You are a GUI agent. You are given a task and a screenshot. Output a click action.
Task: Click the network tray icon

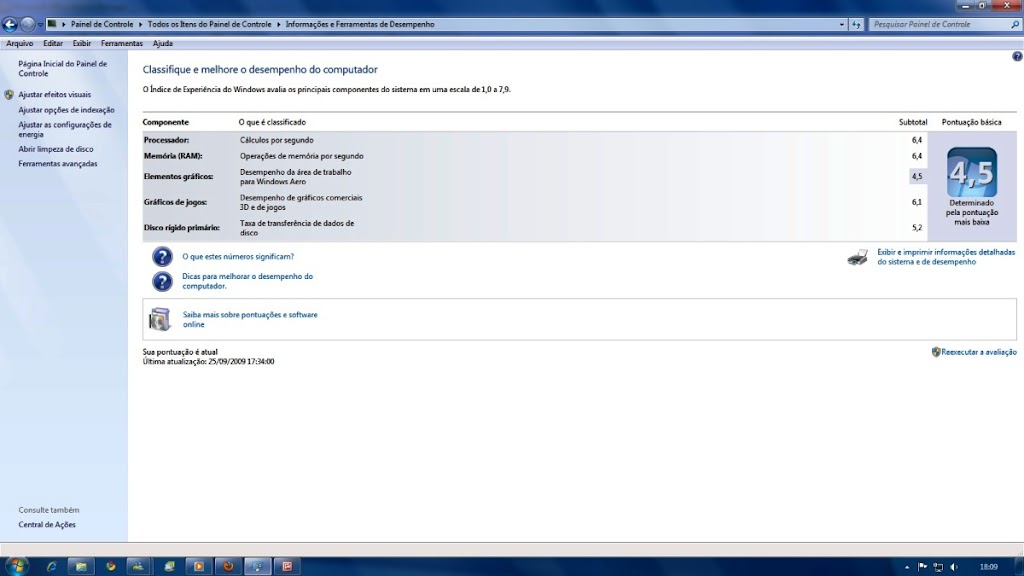(938, 567)
